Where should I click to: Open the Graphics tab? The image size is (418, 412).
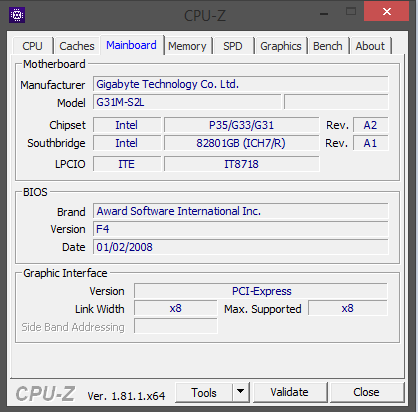tap(281, 46)
